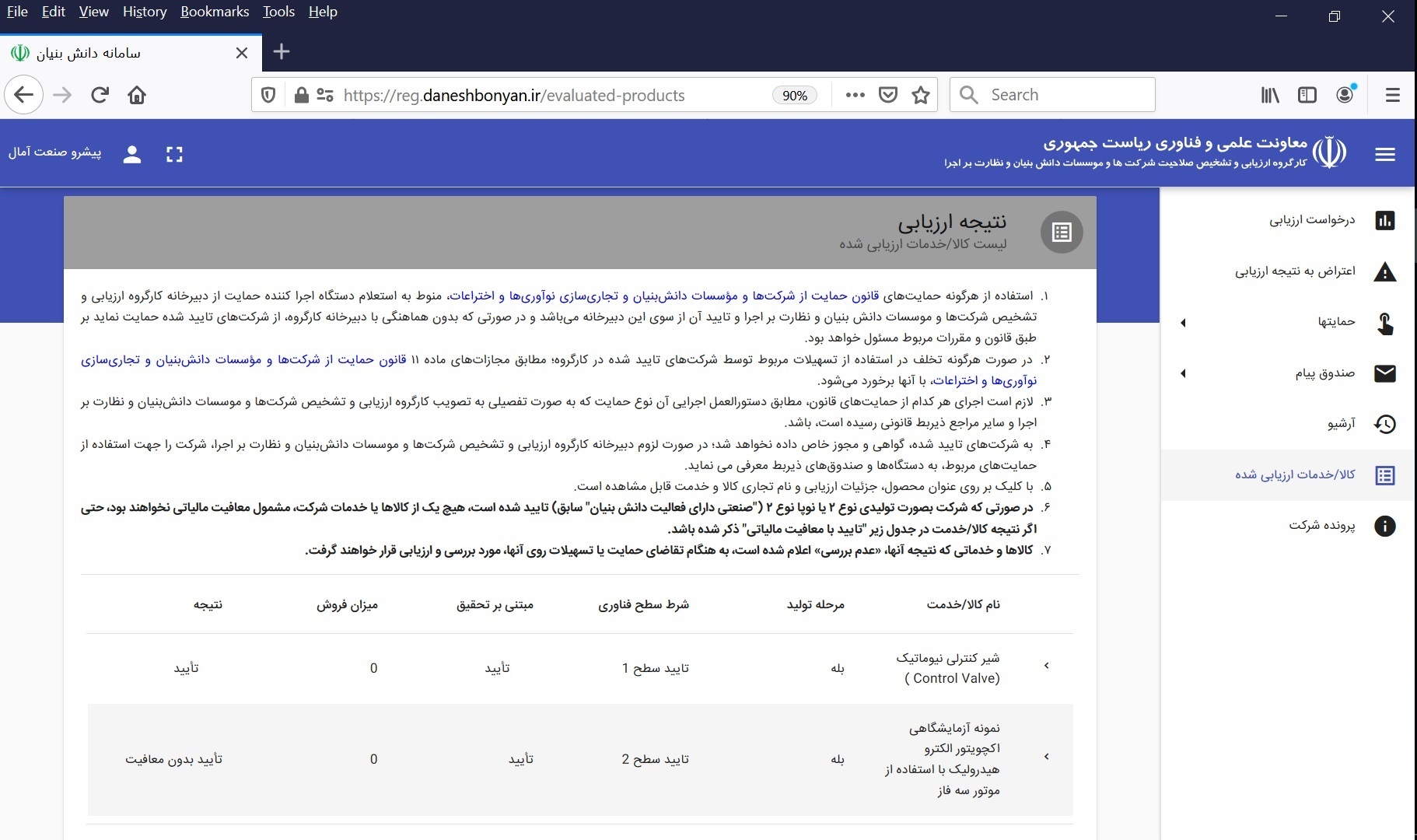Open the Help menu
The height and width of the screenshot is (840, 1417).
[x=323, y=12]
